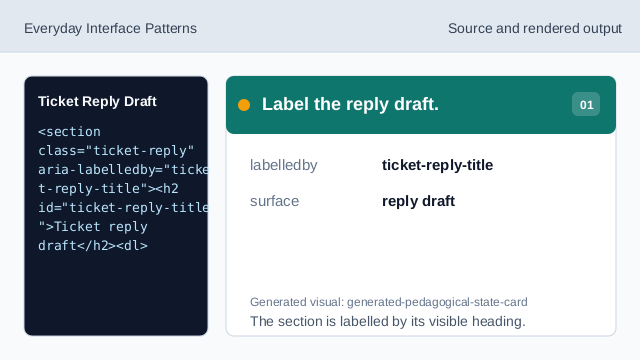This screenshot has width=640, height=360.
Task: Click the 01 step badge
Action: click(586, 104)
